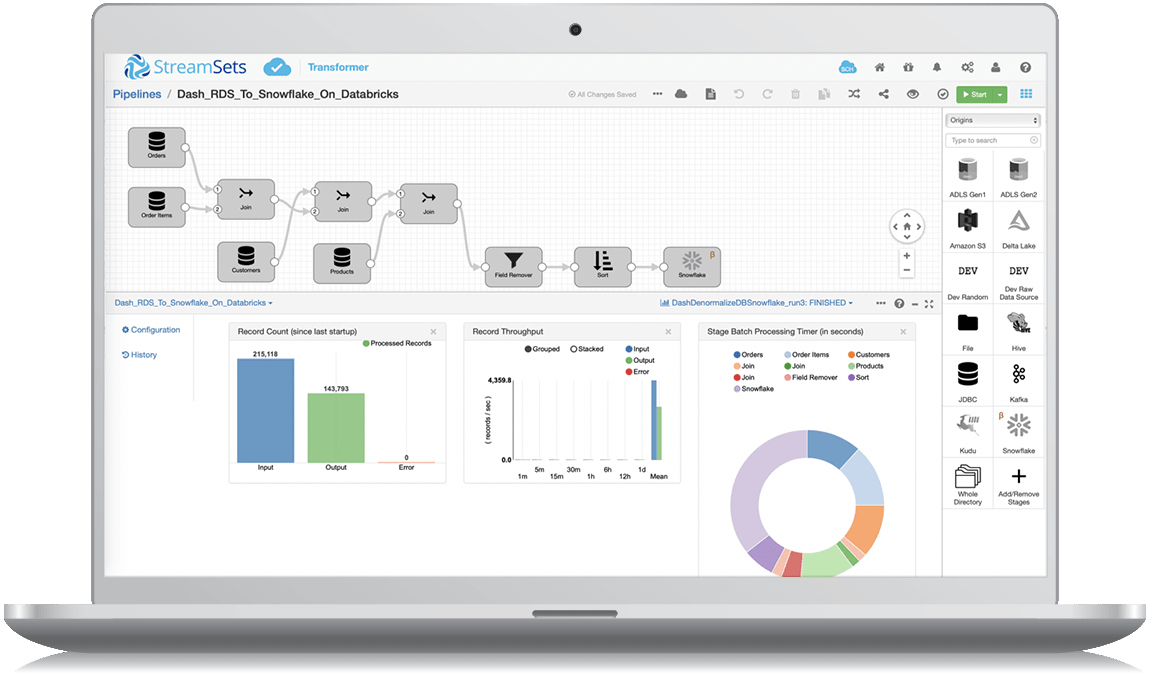The image size is (1150, 680).
Task: Select Grouped mode in Record Throughput
Action: click(542, 349)
